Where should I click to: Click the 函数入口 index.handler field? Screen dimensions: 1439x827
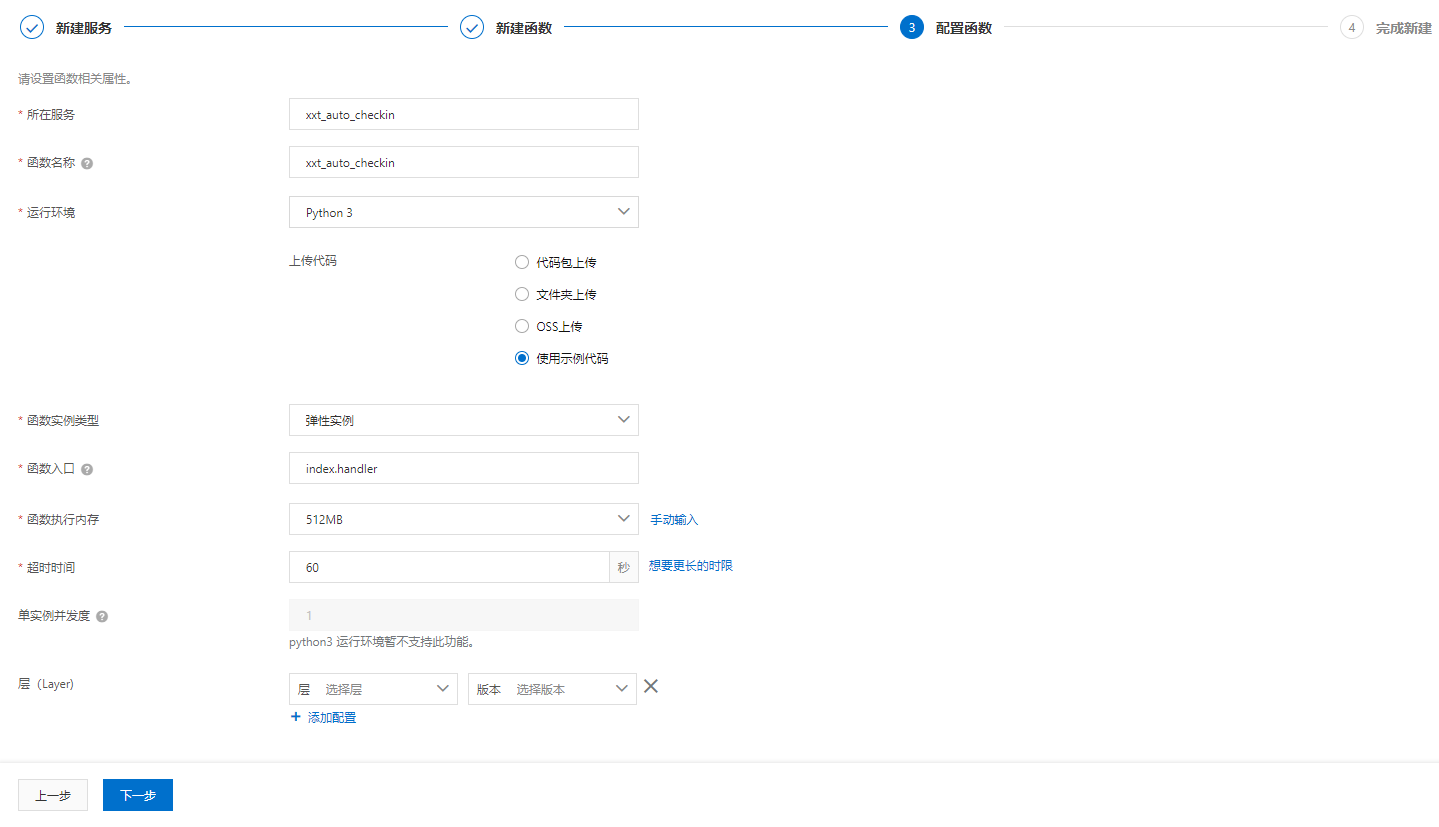pos(464,468)
